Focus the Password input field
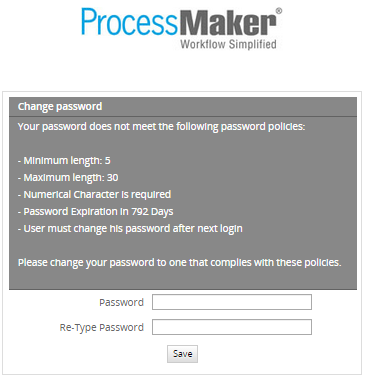The image size is (365, 381). tap(232, 302)
